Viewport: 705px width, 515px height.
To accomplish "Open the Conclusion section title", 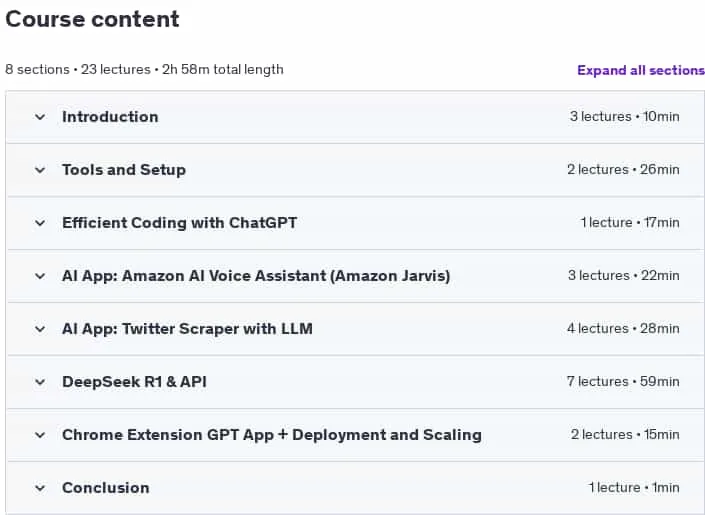I will click(x=106, y=488).
